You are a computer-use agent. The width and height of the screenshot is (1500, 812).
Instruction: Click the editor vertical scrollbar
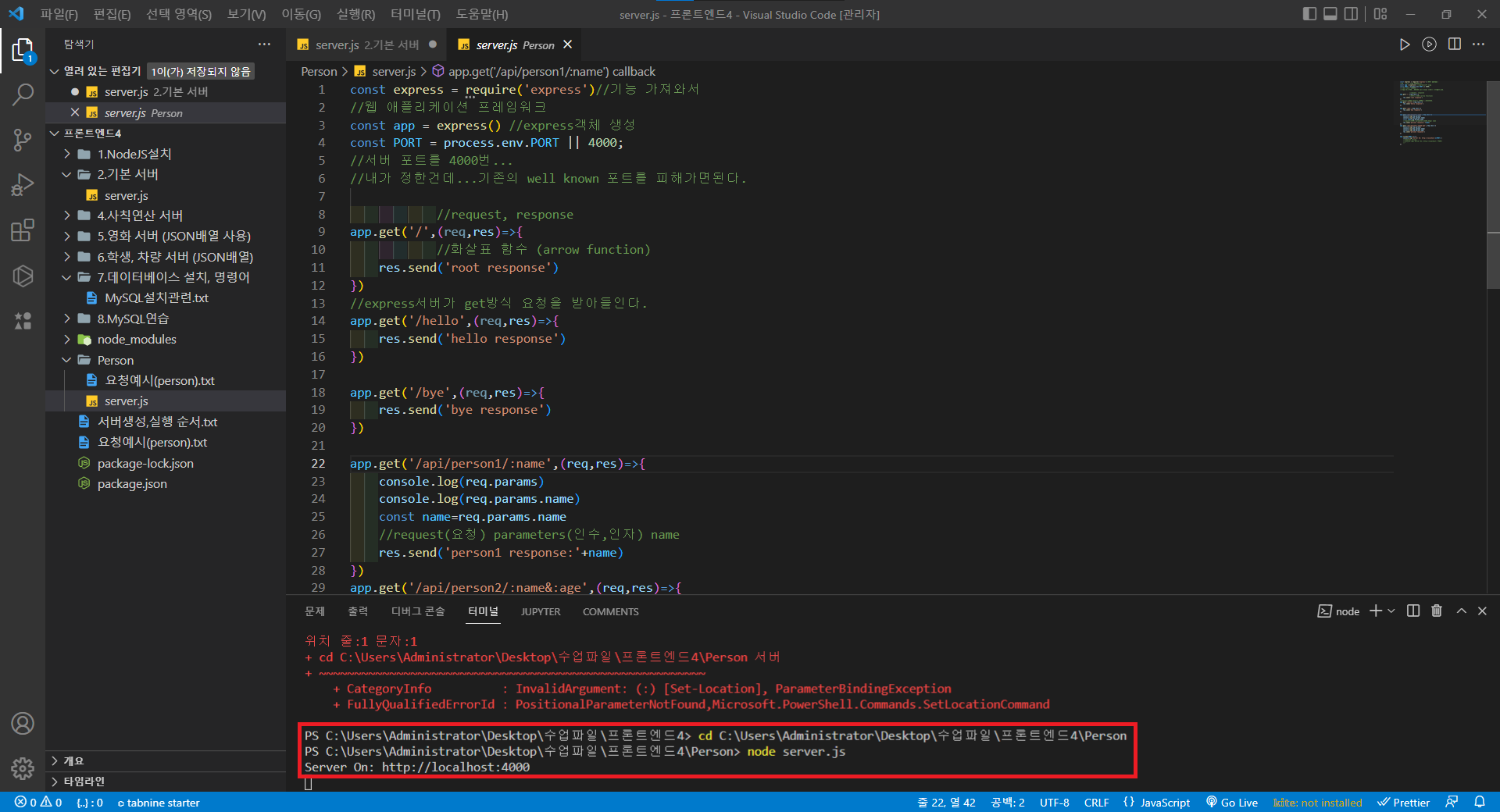coord(1493,183)
